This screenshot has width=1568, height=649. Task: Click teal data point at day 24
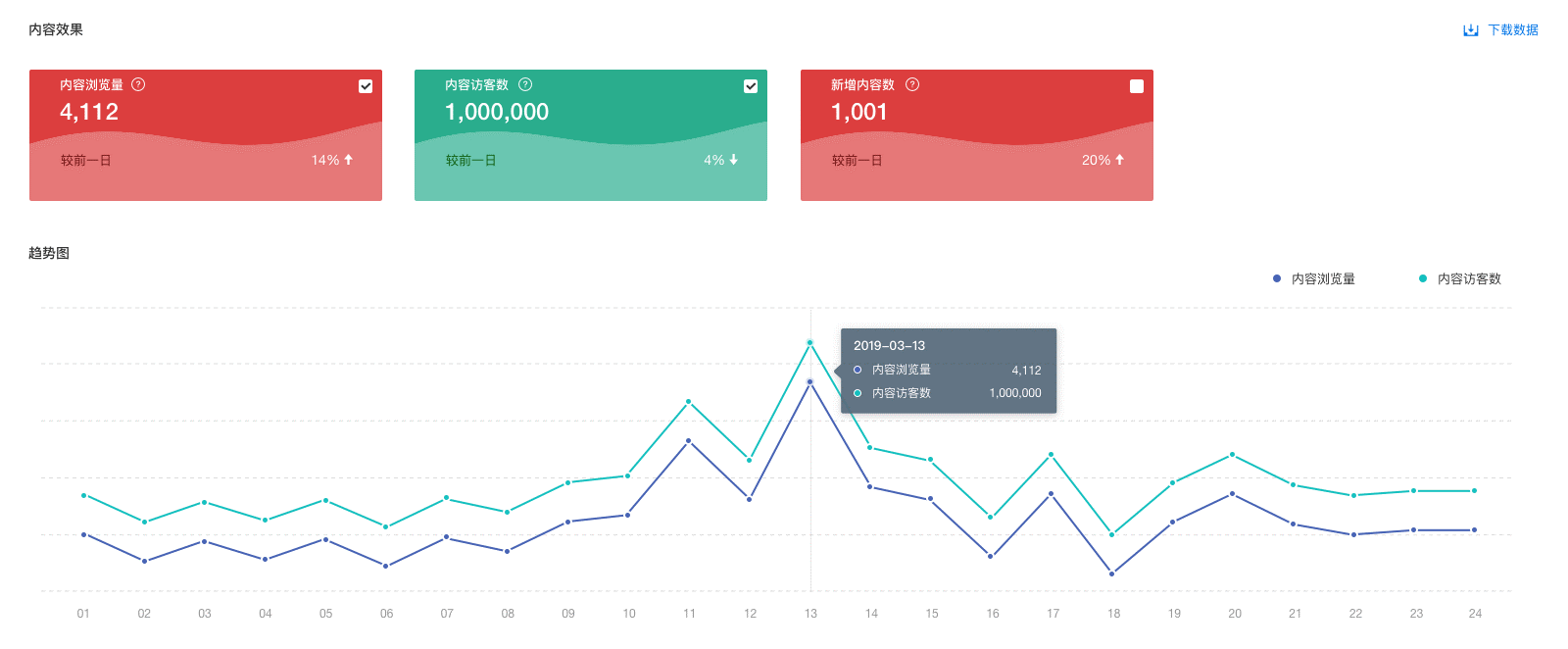(1474, 490)
